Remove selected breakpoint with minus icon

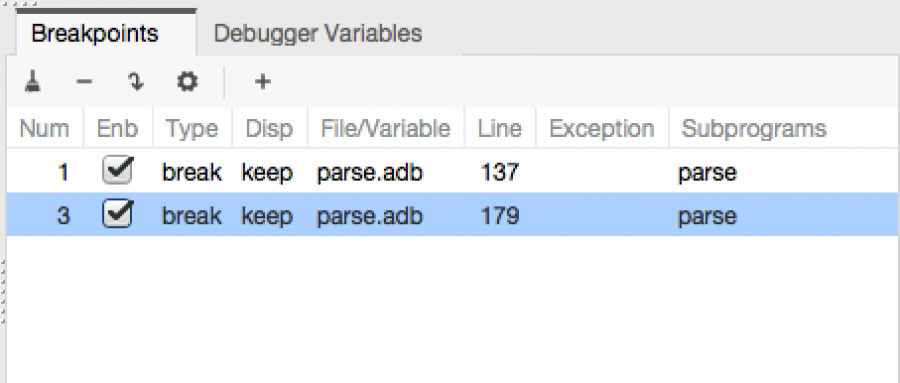[84, 82]
